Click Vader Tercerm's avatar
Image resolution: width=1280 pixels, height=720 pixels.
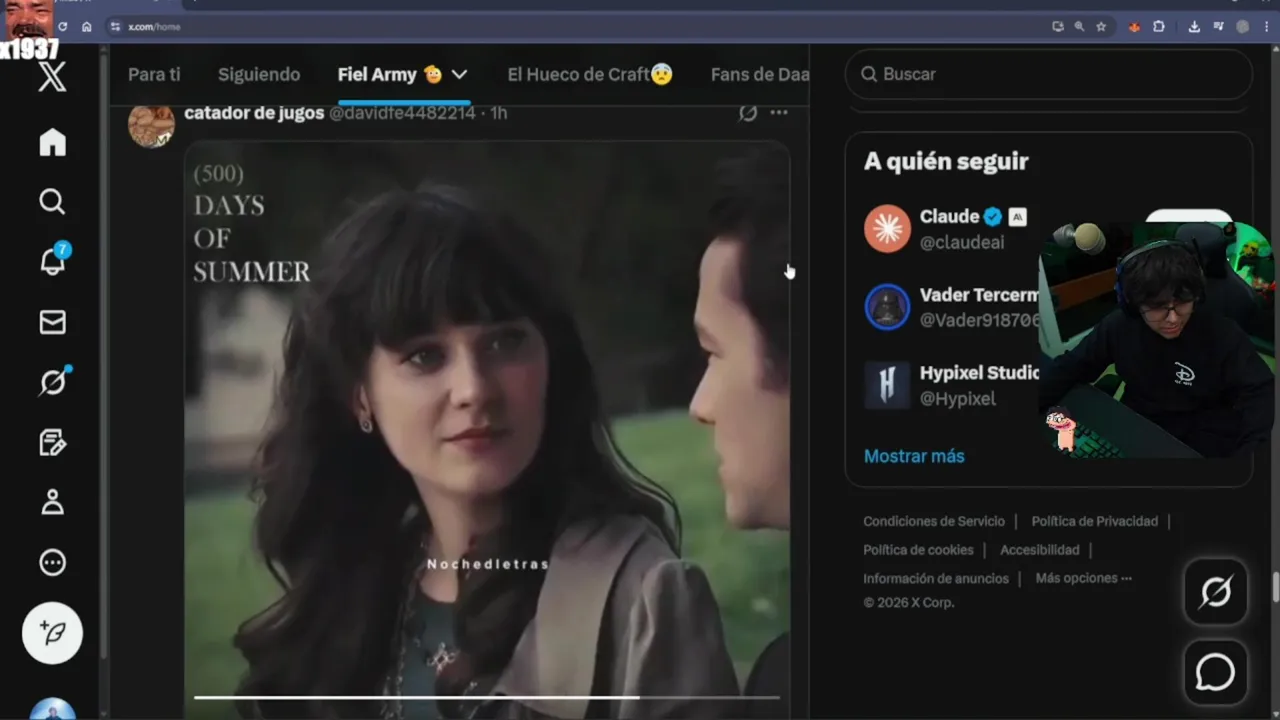887,307
